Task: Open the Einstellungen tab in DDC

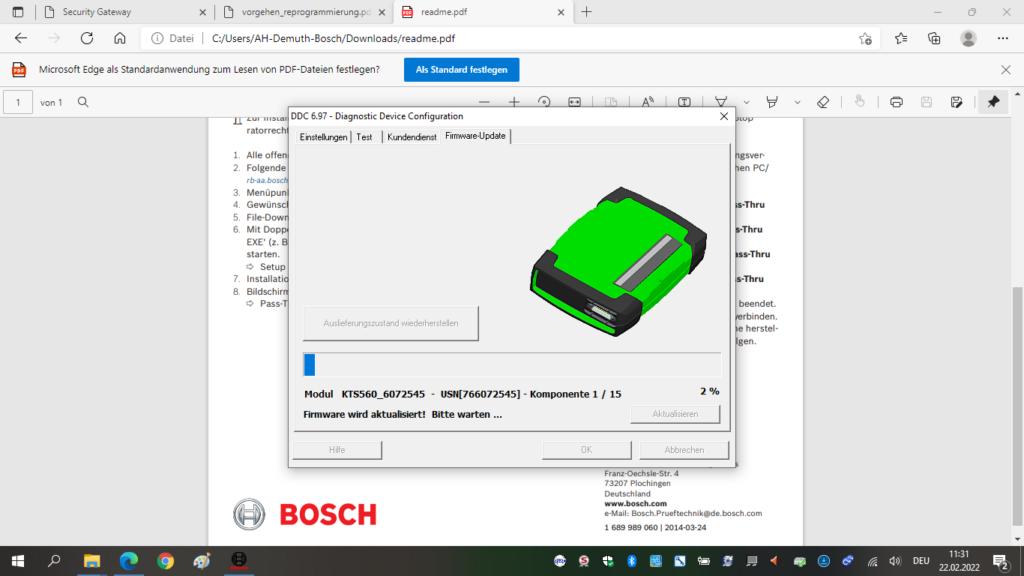Action: pyautogui.click(x=323, y=137)
